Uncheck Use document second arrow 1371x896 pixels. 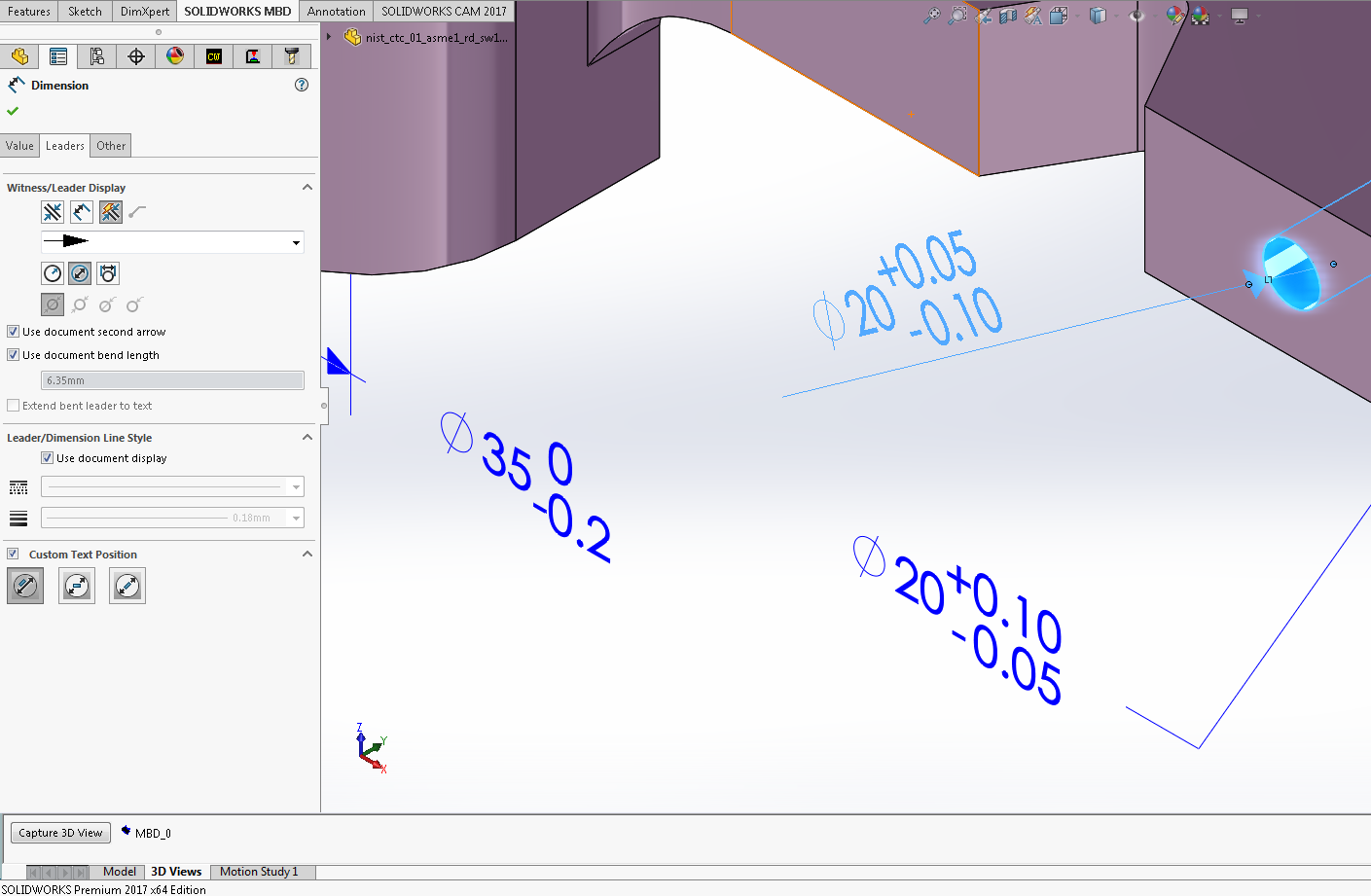13,331
